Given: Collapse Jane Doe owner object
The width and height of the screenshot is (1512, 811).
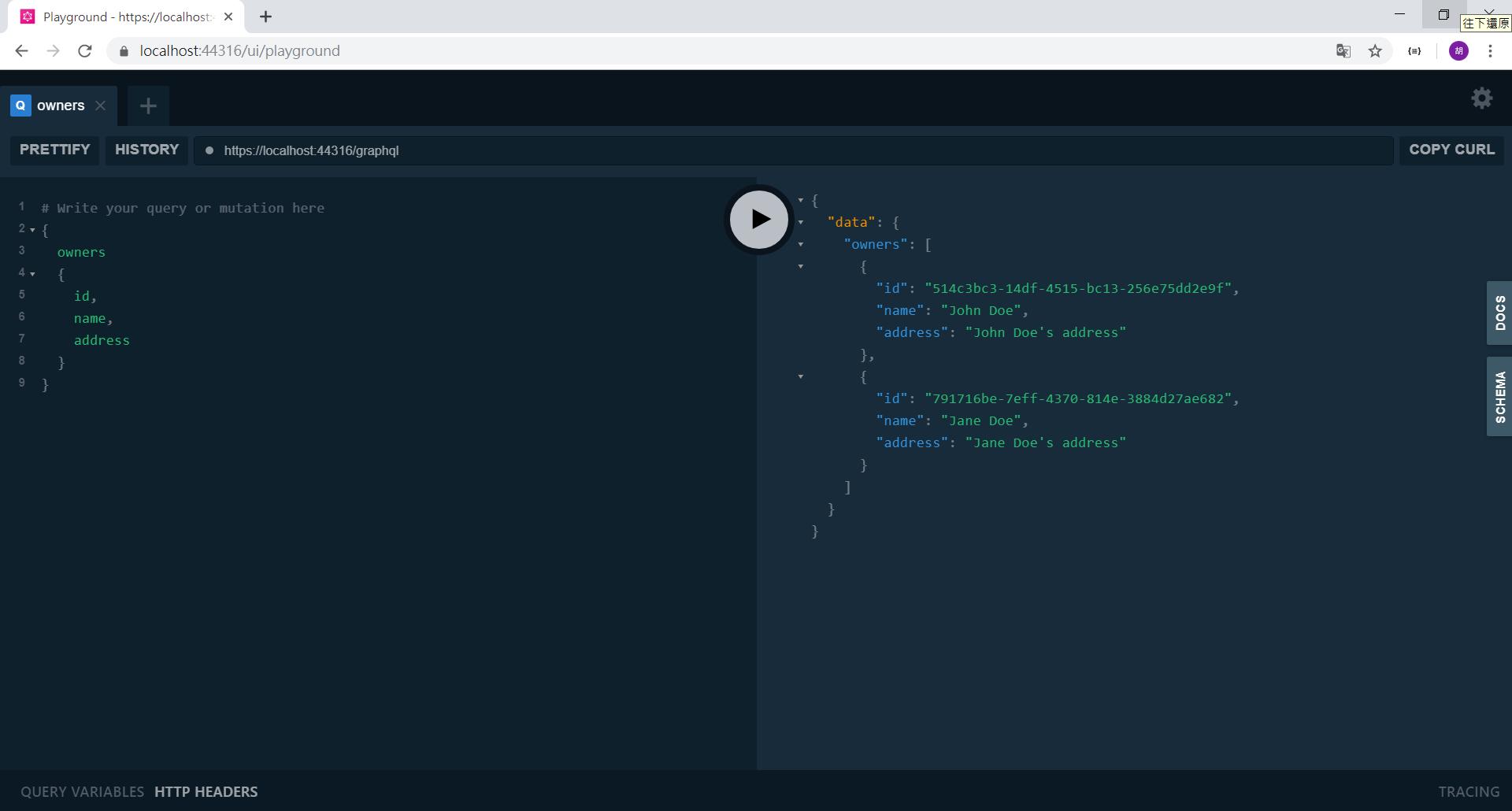Looking at the screenshot, I should pyautogui.click(x=801, y=376).
